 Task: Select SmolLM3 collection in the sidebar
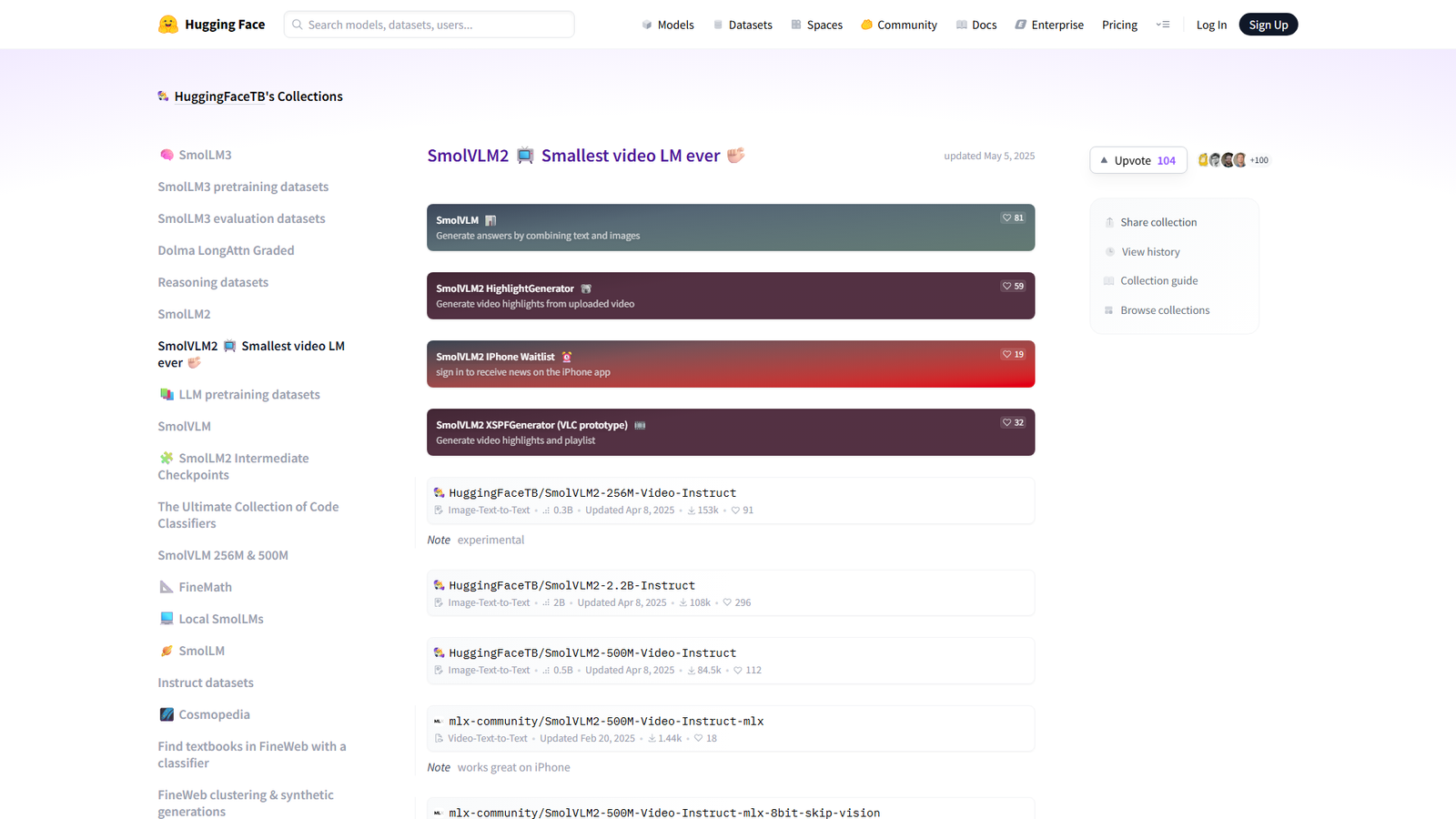(x=204, y=155)
